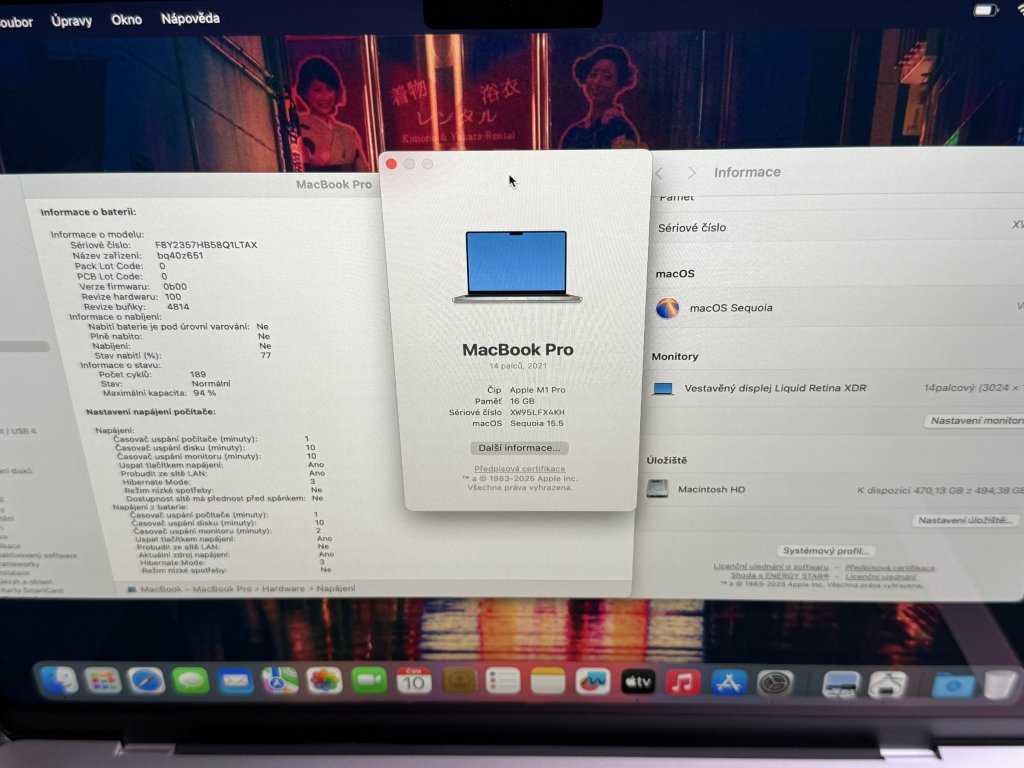Open Maps from the dock
This screenshot has width=1024, height=768.
coord(280,682)
